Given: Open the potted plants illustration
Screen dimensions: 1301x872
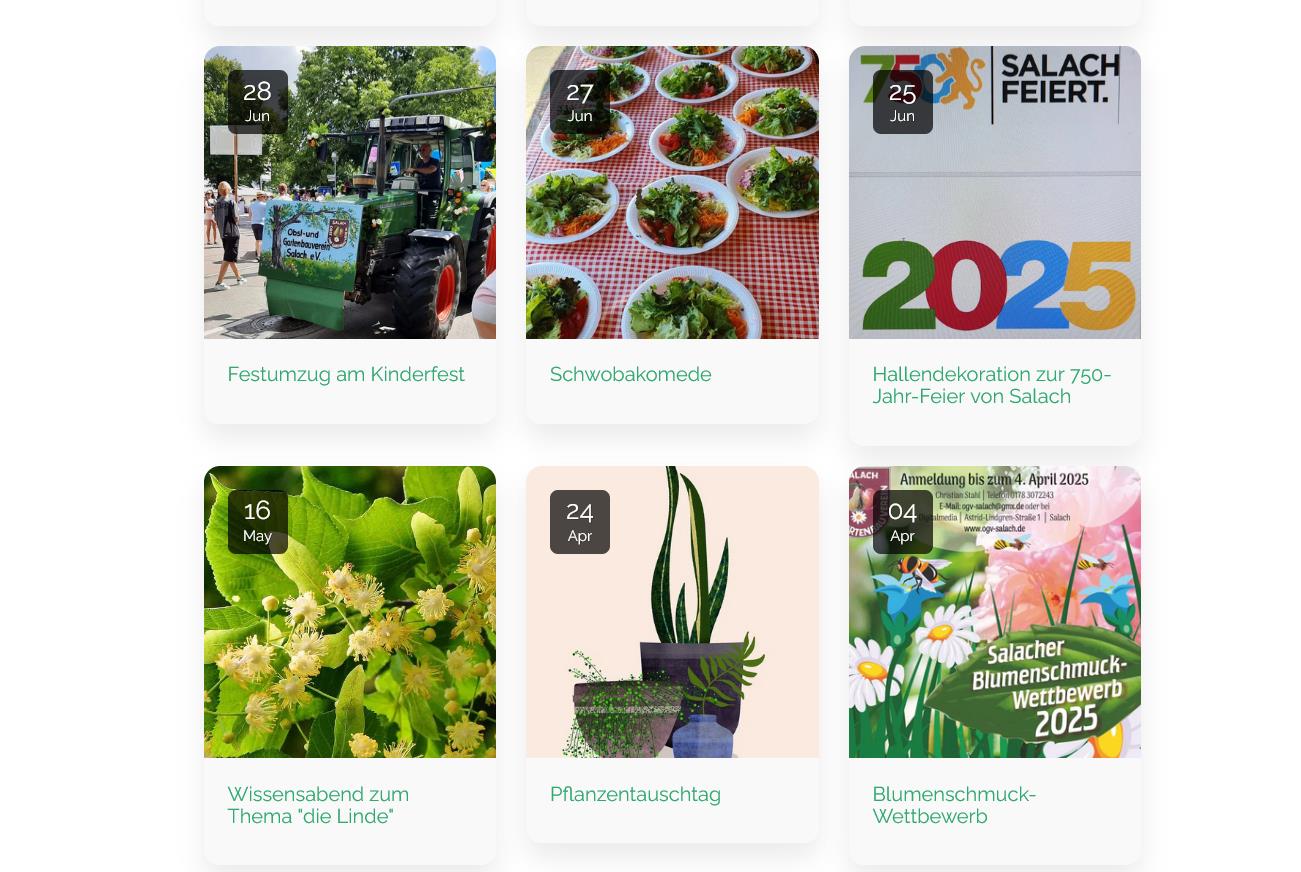Looking at the screenshot, I should [672, 612].
